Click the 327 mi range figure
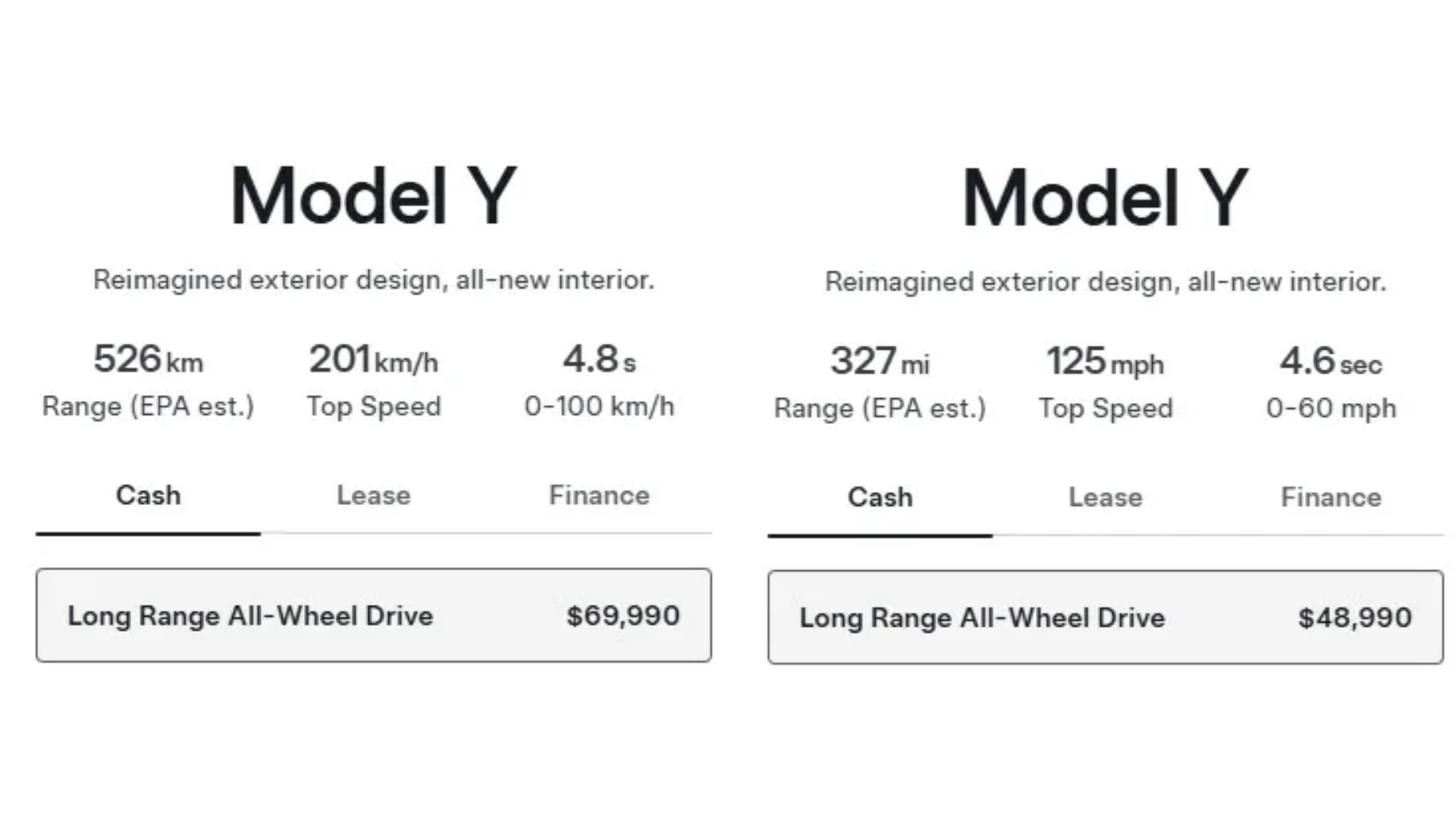The image size is (1456, 819). [x=880, y=362]
